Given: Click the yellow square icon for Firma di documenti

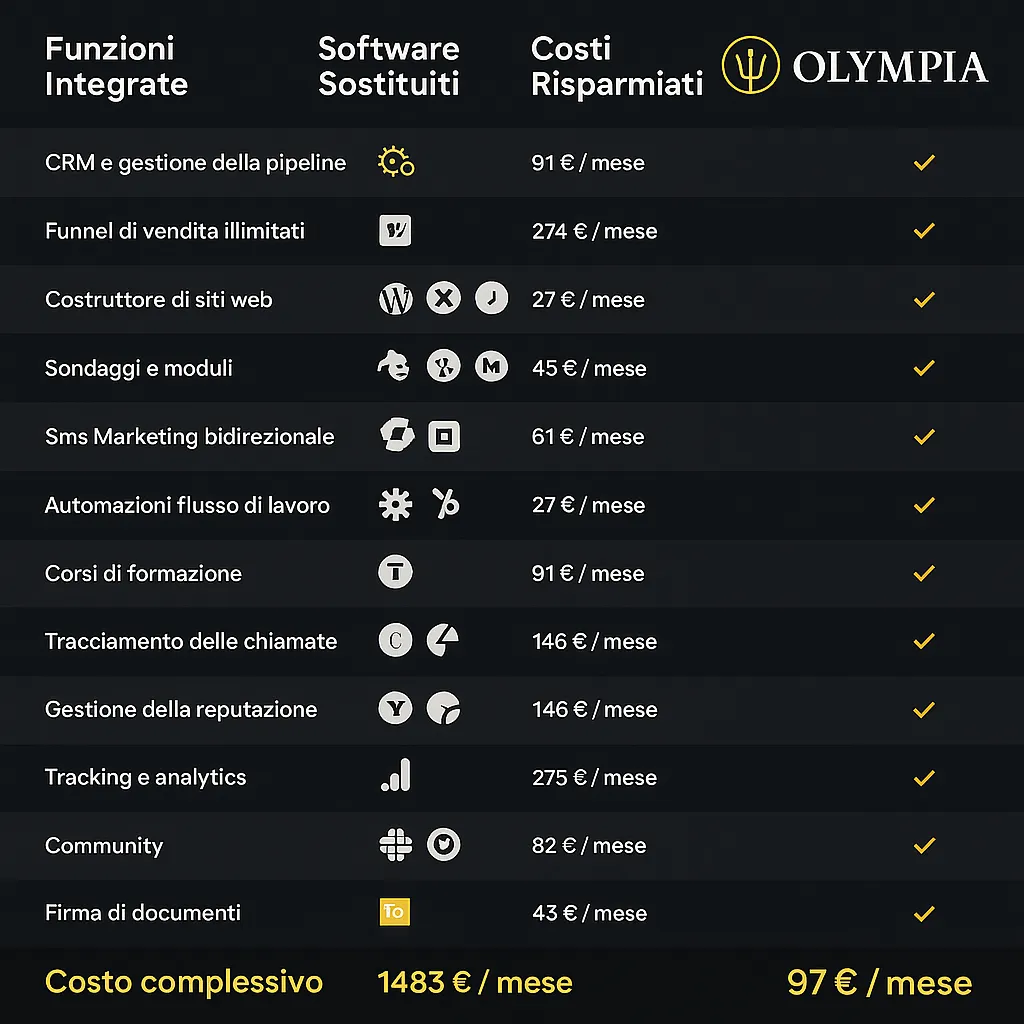Looking at the screenshot, I should click(395, 912).
